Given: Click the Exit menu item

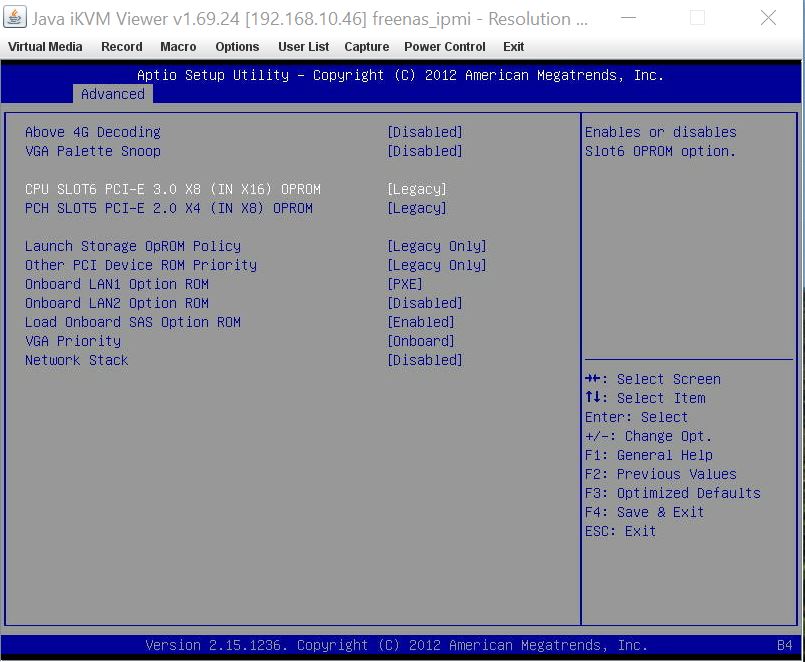Looking at the screenshot, I should [513, 47].
